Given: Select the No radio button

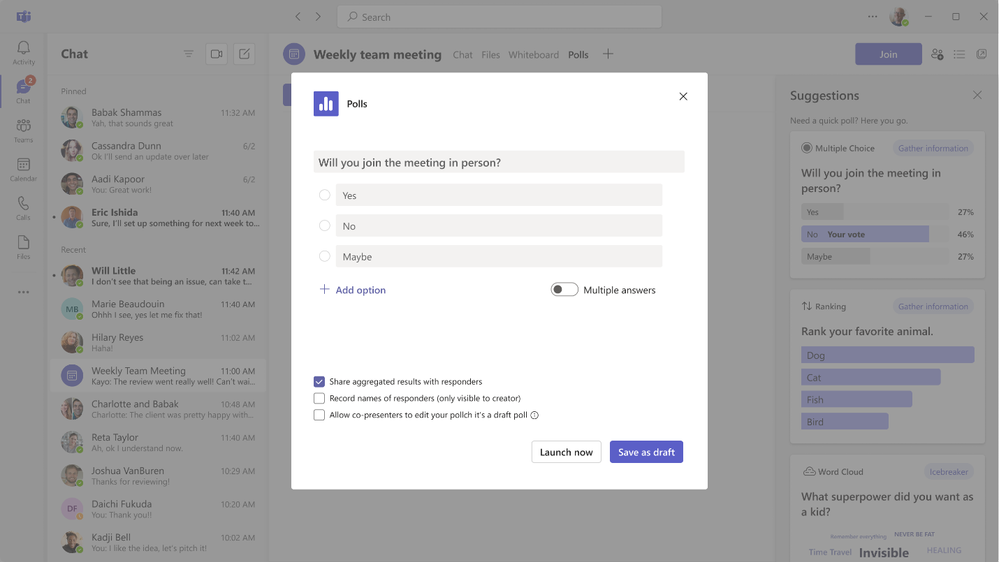Looking at the screenshot, I should point(324,226).
